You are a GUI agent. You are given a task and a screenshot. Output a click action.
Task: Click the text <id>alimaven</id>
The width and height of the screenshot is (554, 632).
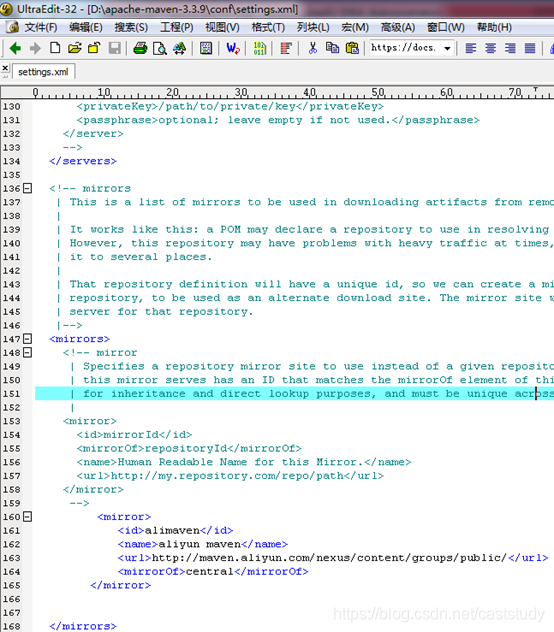[x=175, y=530]
